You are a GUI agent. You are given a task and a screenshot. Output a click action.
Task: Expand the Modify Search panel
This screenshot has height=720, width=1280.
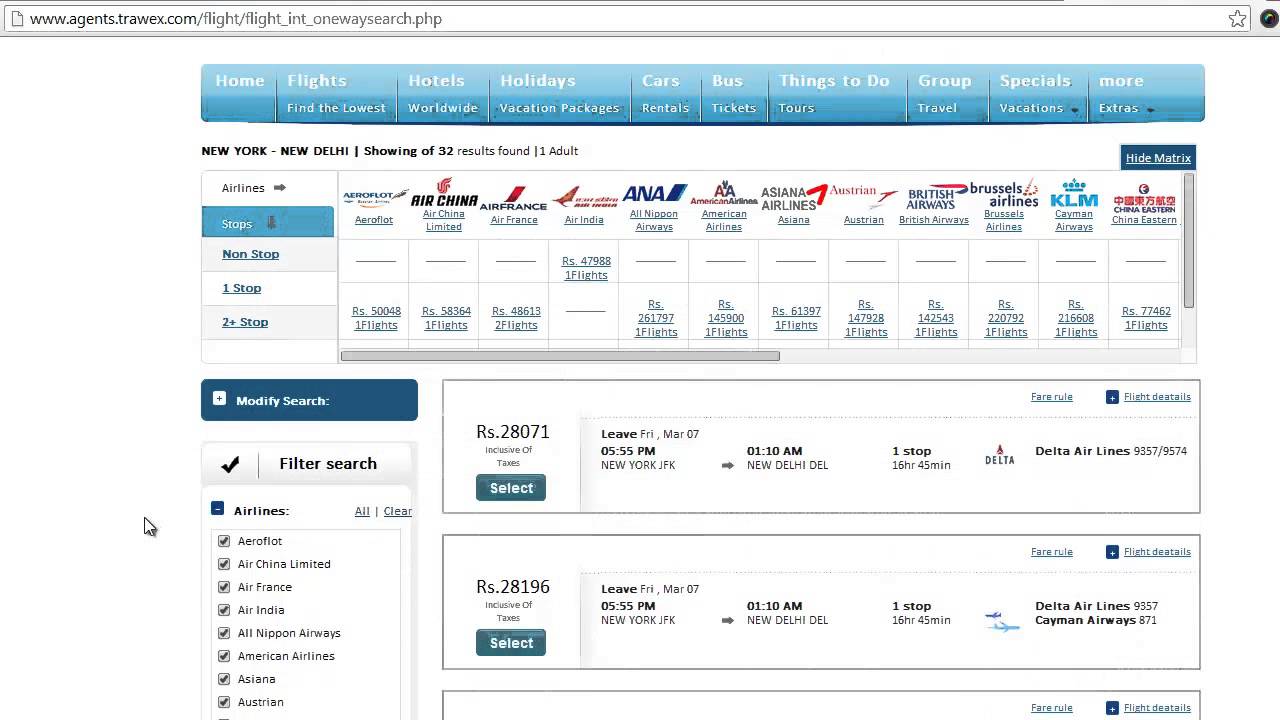(x=219, y=398)
